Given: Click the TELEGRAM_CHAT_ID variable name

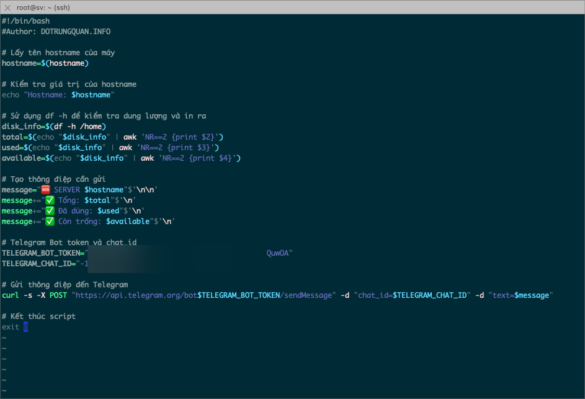Looking at the screenshot, I should tap(37, 264).
